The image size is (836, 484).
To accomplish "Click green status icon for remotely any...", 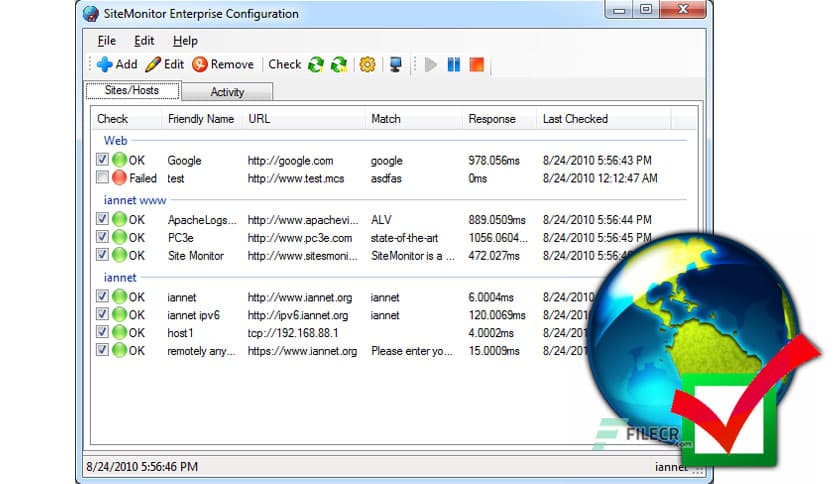I will coord(119,351).
